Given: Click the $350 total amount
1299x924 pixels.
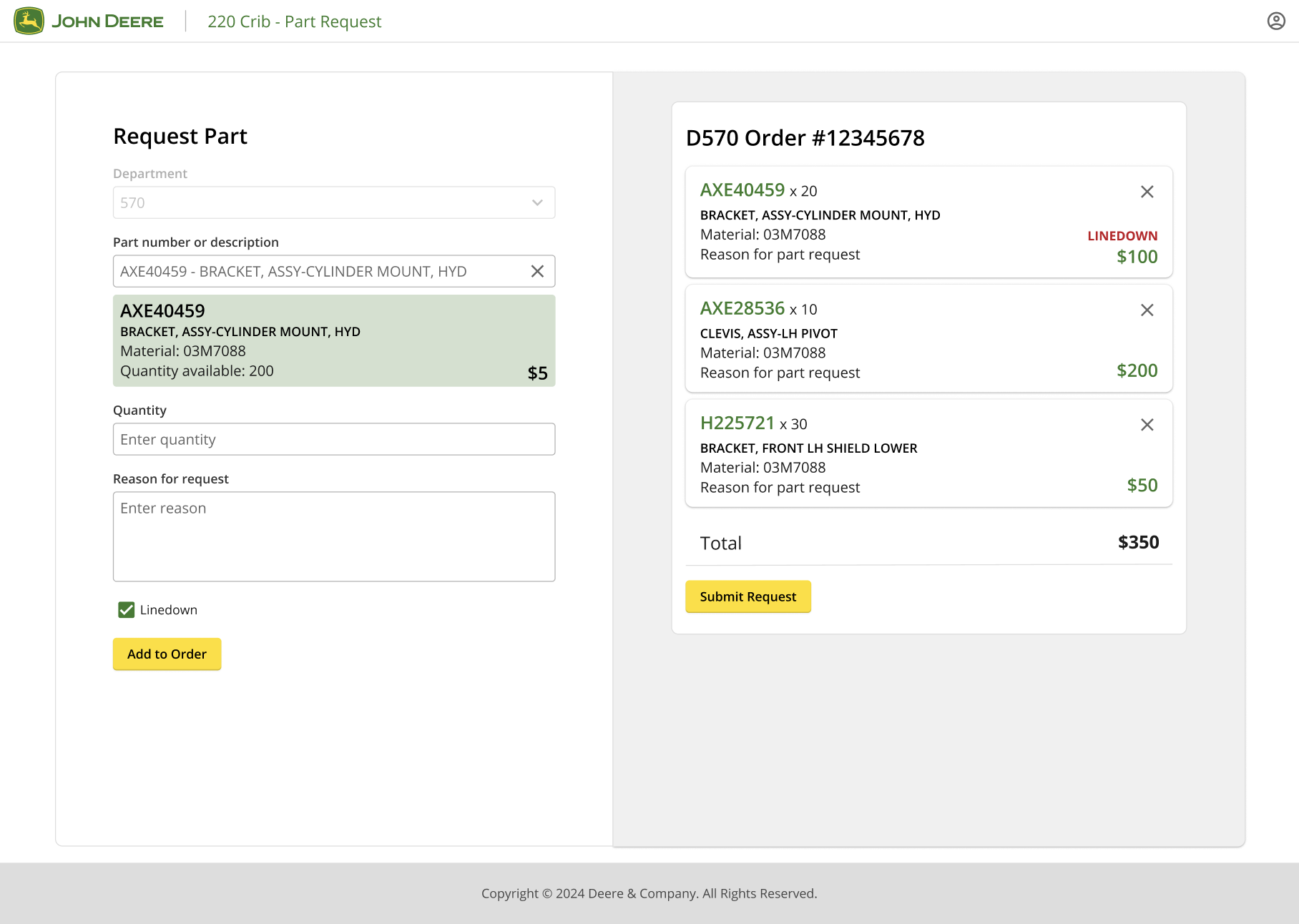Looking at the screenshot, I should click(1139, 542).
